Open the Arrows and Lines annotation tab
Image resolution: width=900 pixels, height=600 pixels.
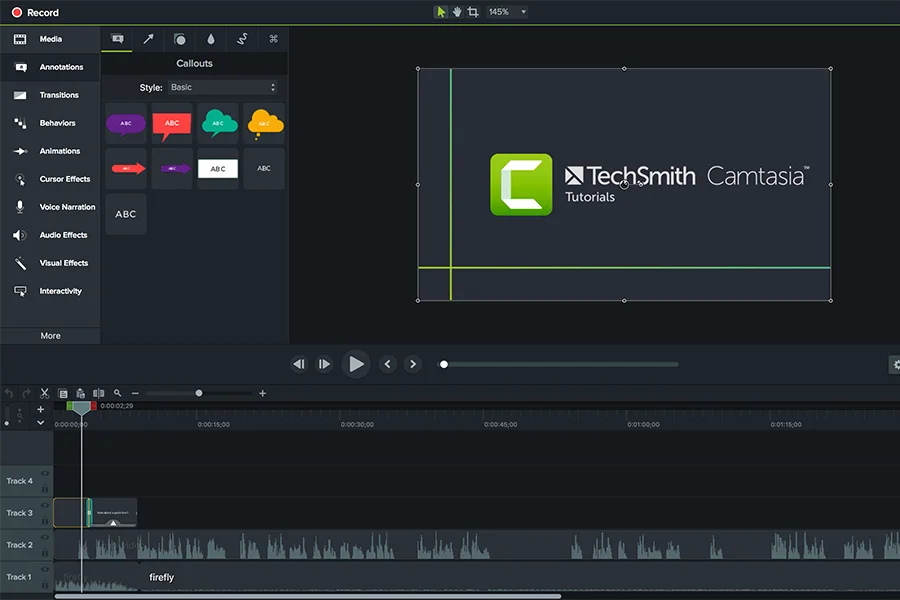[x=148, y=39]
